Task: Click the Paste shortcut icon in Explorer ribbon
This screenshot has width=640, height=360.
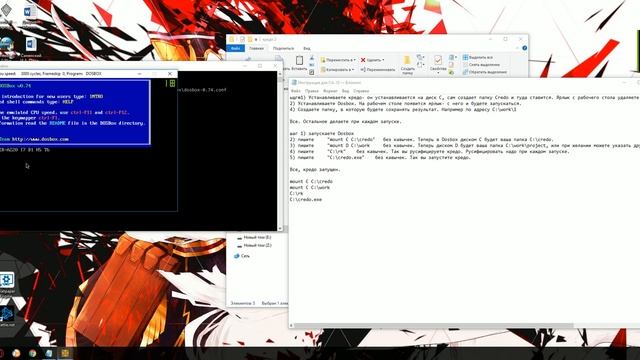Action: [312, 72]
